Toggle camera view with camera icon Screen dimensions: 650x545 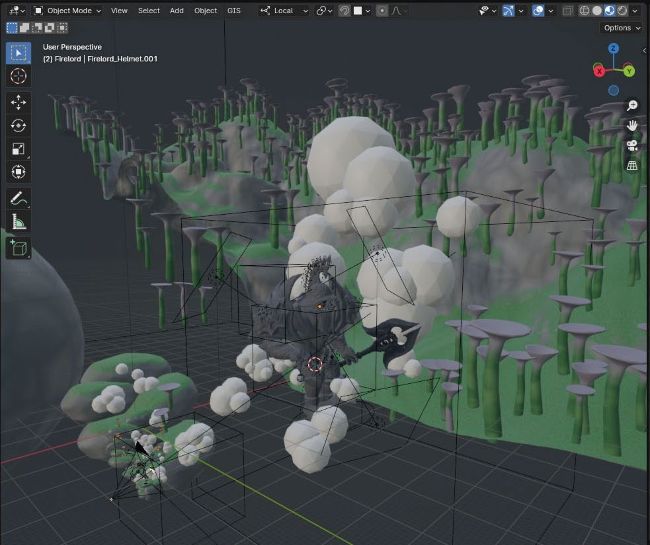pos(632,145)
